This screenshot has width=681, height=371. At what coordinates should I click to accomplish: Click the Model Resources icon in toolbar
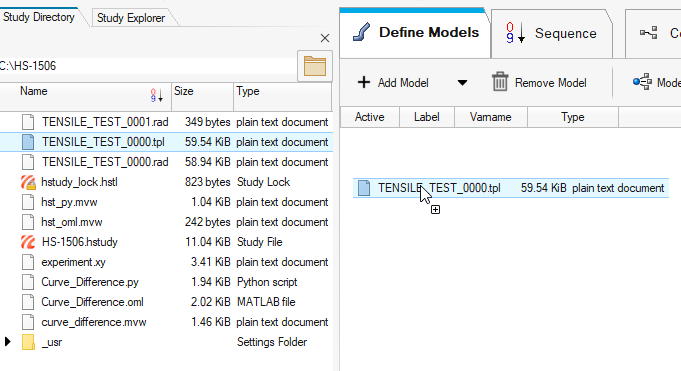tap(642, 82)
